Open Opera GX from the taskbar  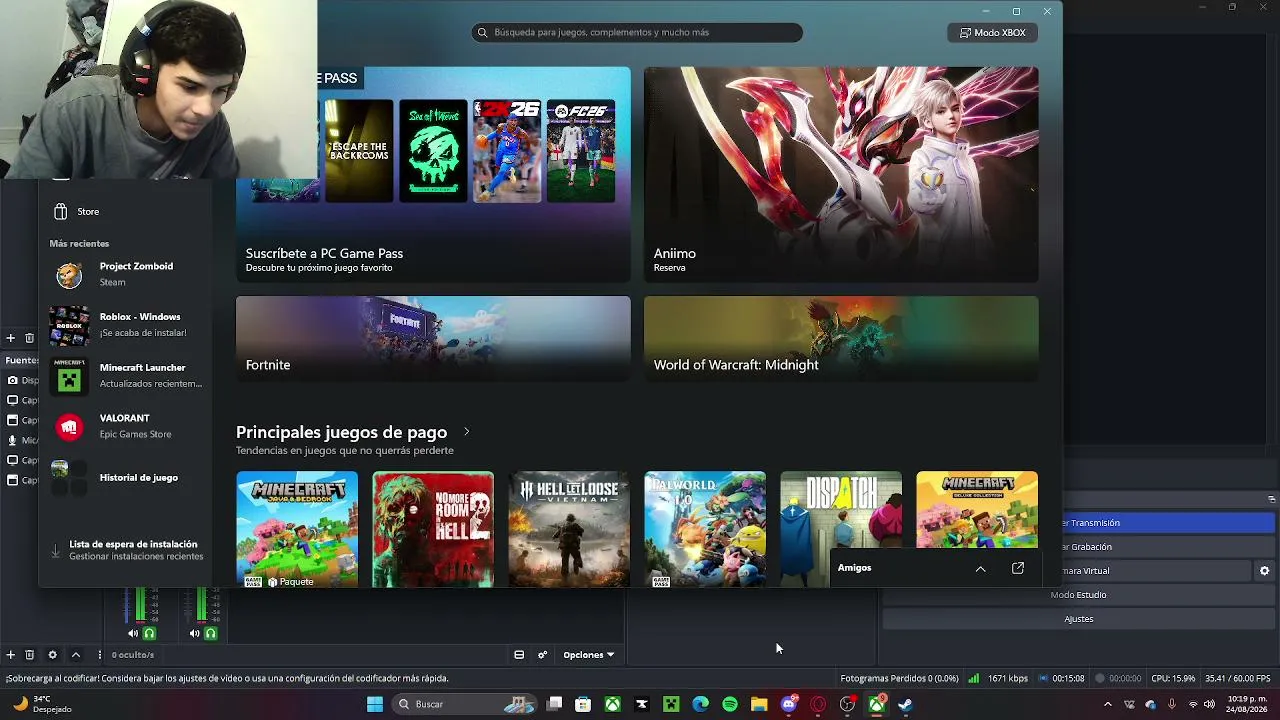818,704
